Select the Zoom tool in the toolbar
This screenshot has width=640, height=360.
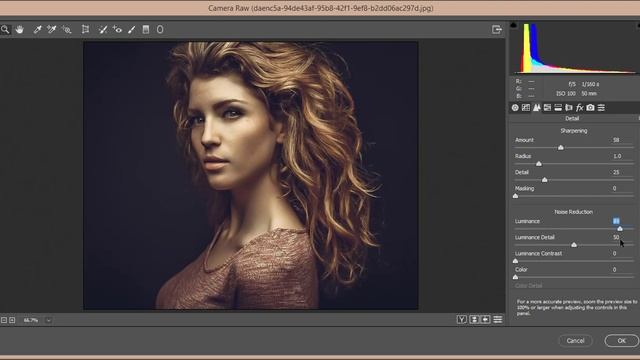pos(5,29)
